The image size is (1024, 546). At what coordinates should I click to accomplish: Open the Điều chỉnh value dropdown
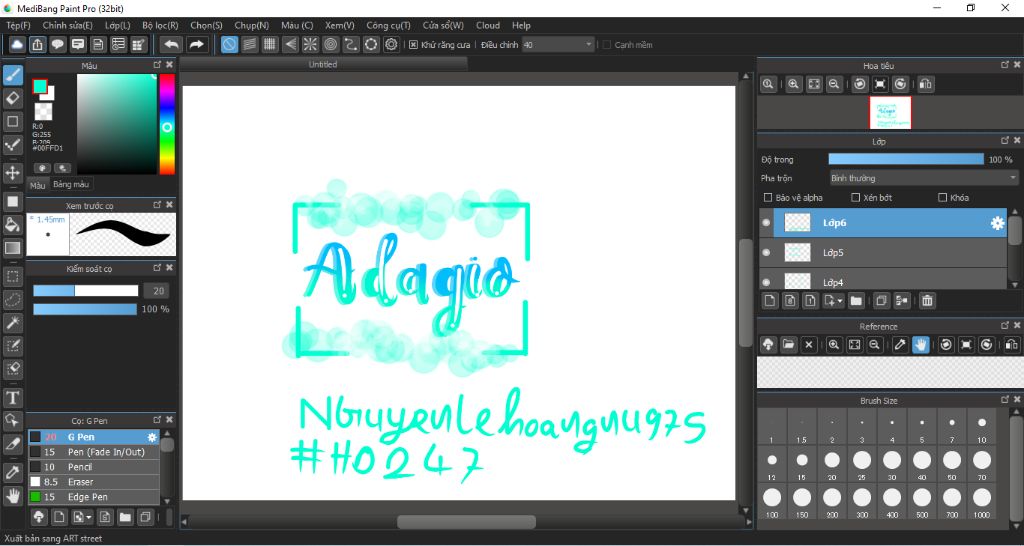(558, 44)
